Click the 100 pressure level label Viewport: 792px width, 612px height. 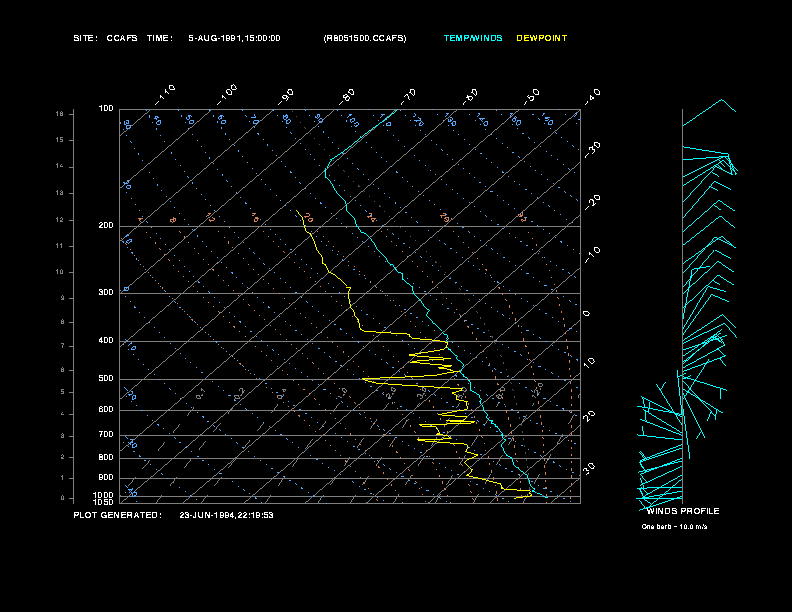[106, 109]
